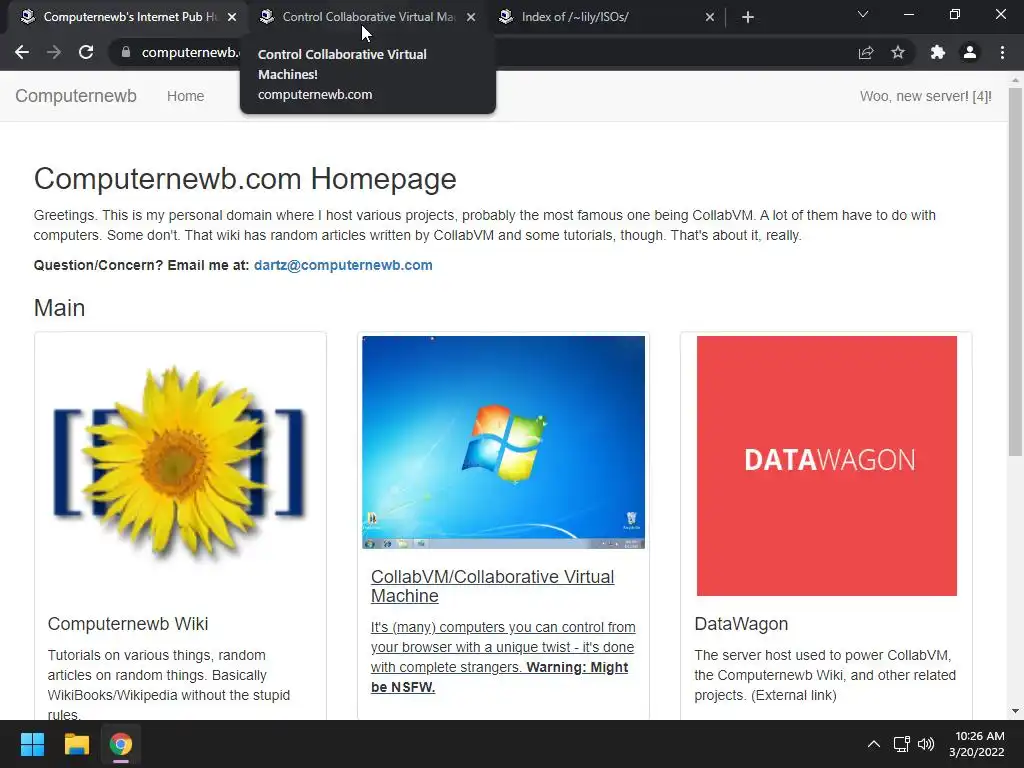
Task: Select the DataWagon card title
Action: click(x=741, y=624)
